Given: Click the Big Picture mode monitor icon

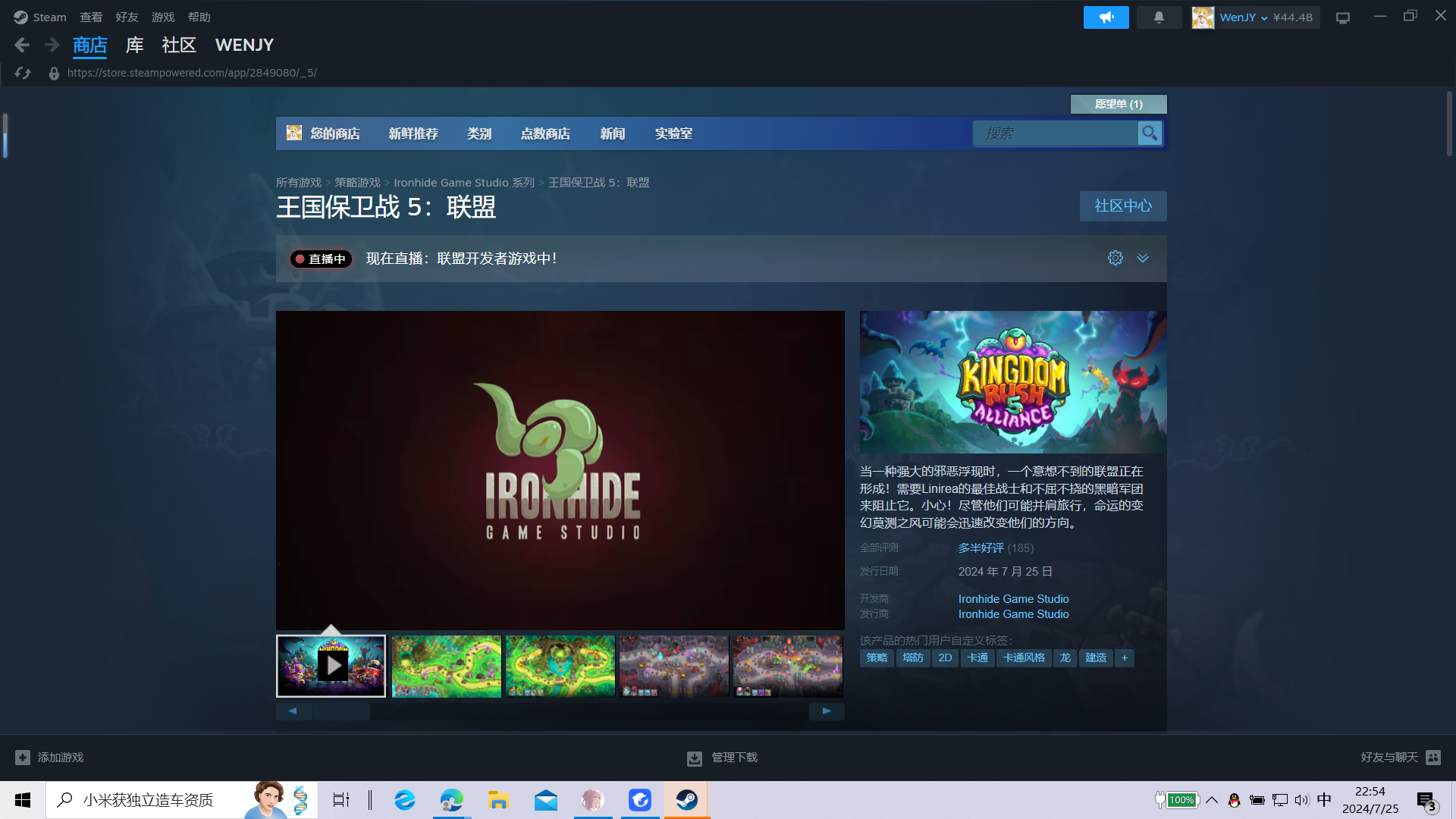Looking at the screenshot, I should click(1343, 17).
